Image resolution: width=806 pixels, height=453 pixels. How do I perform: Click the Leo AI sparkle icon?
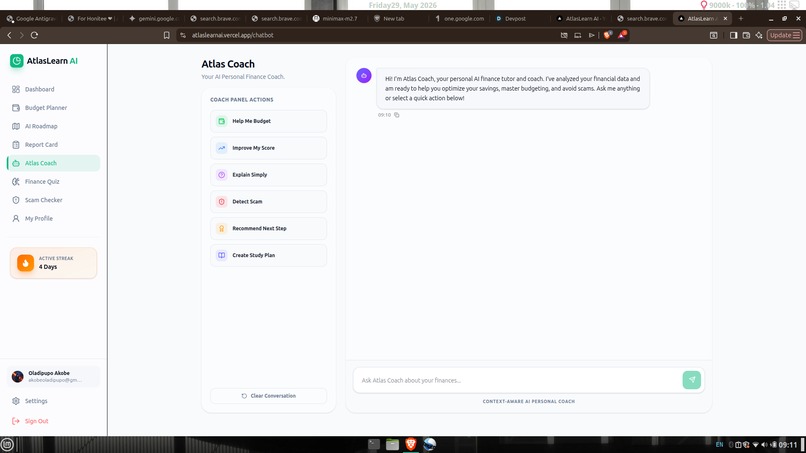[x=759, y=35]
